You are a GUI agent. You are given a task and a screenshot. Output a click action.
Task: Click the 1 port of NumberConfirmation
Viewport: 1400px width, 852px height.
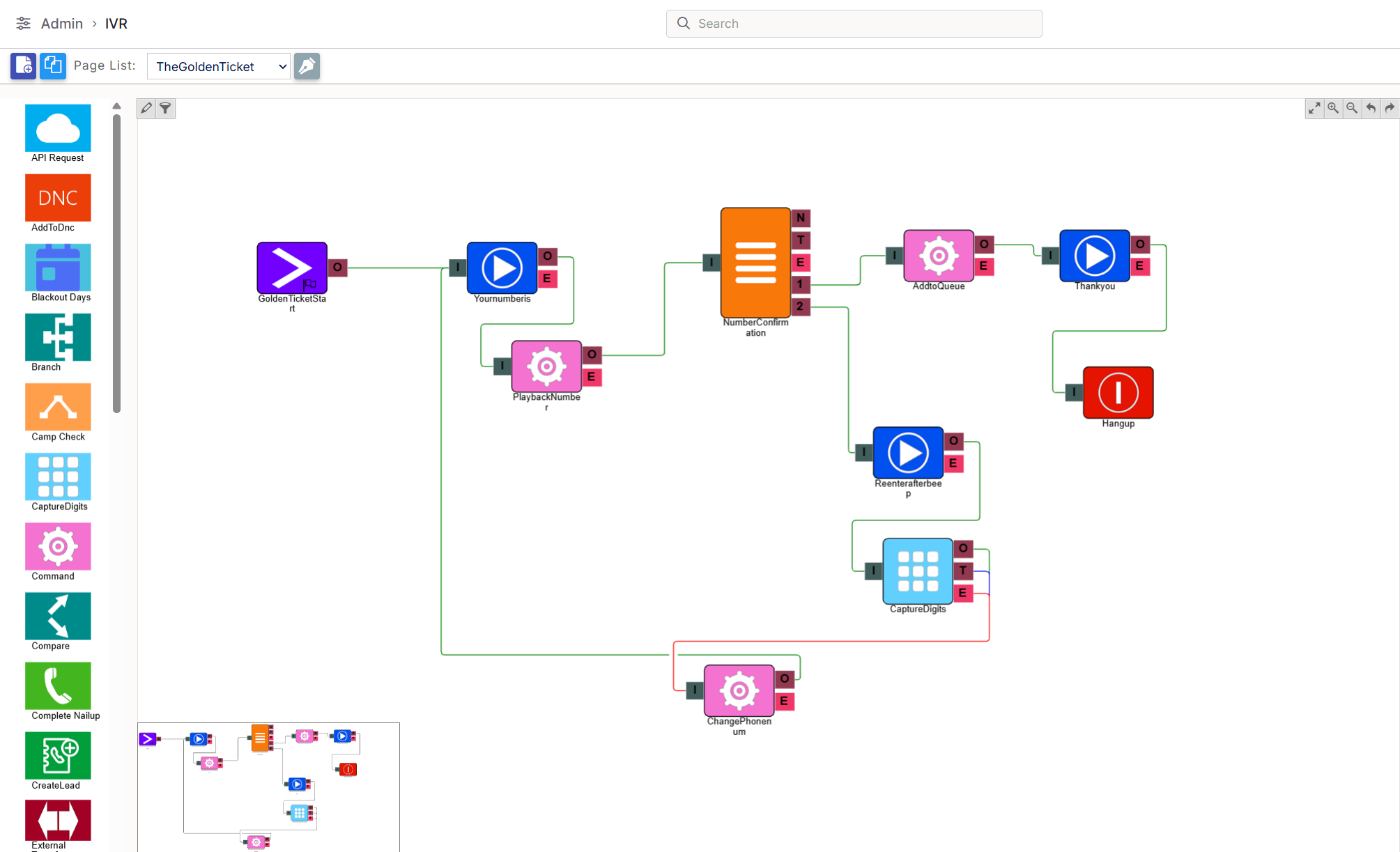click(x=801, y=284)
